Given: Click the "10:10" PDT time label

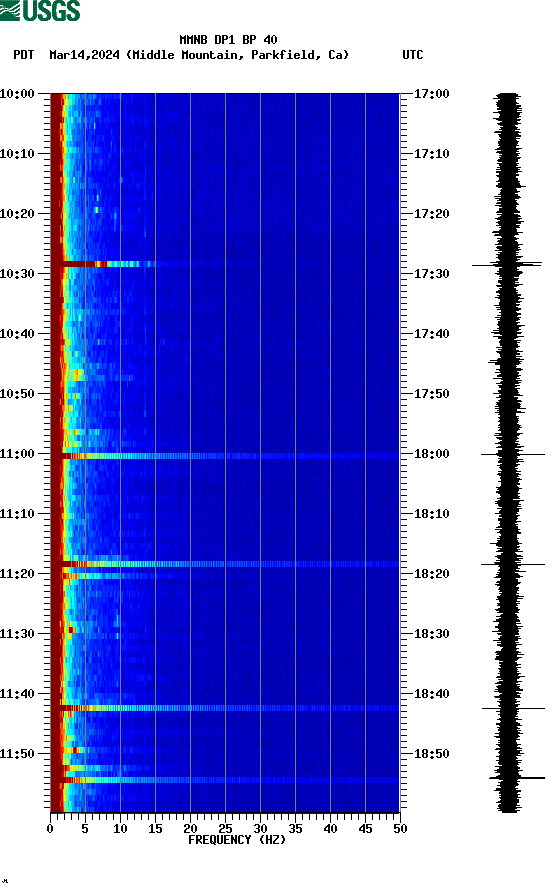Looking at the screenshot, I should (17, 154).
